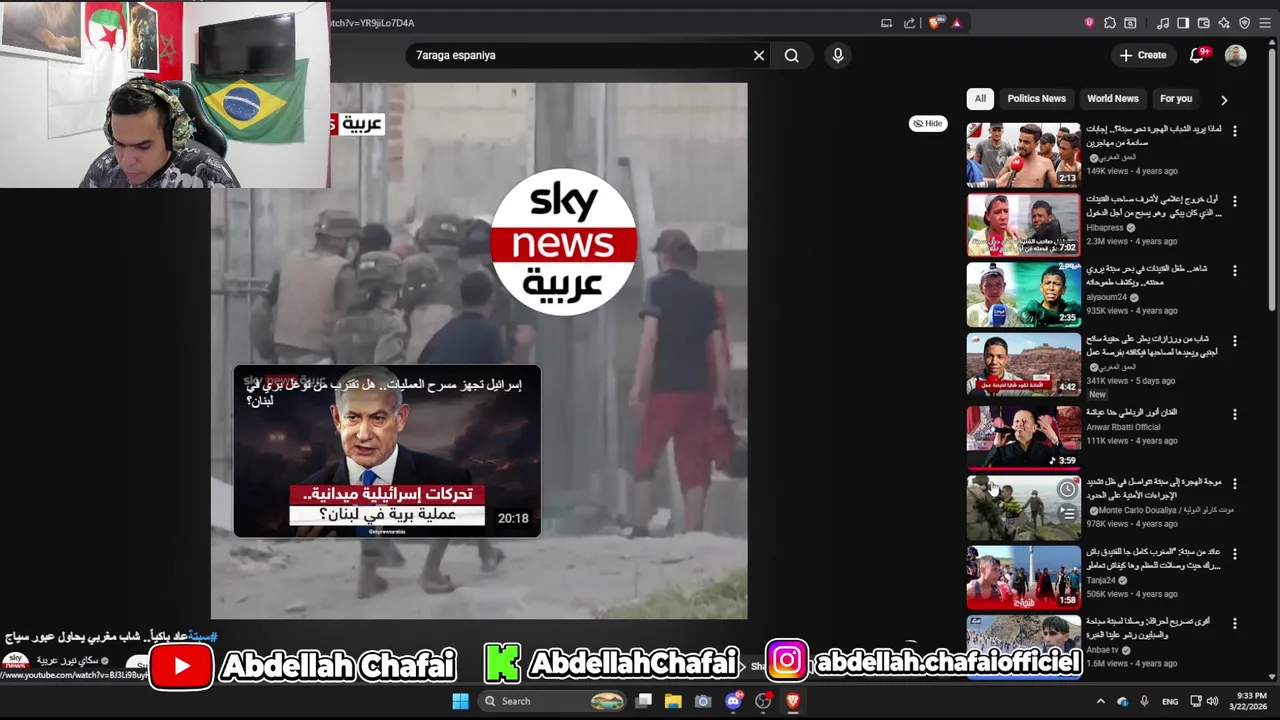1280x720 pixels.
Task: Open the Anbae tv channel link
Action: pos(1103,650)
